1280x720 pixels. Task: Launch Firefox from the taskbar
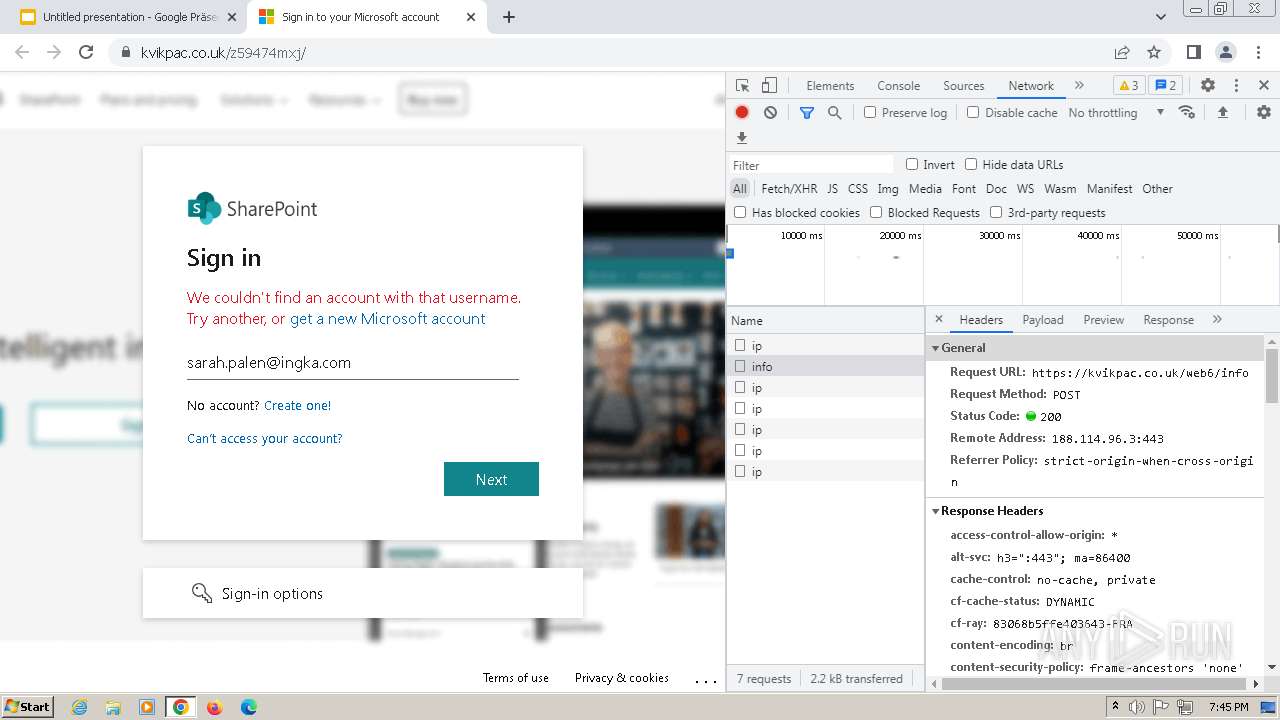(214, 707)
